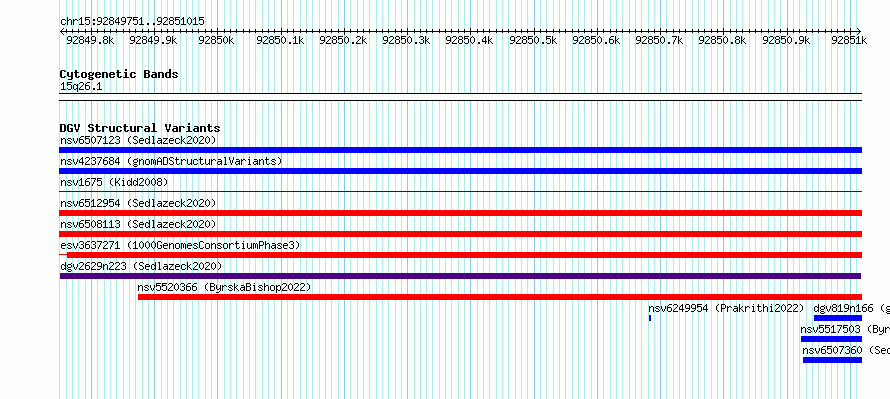The height and width of the screenshot is (399, 890).
Task: Click the Cytogenetic Bands track heading
Action: [x=119, y=74]
